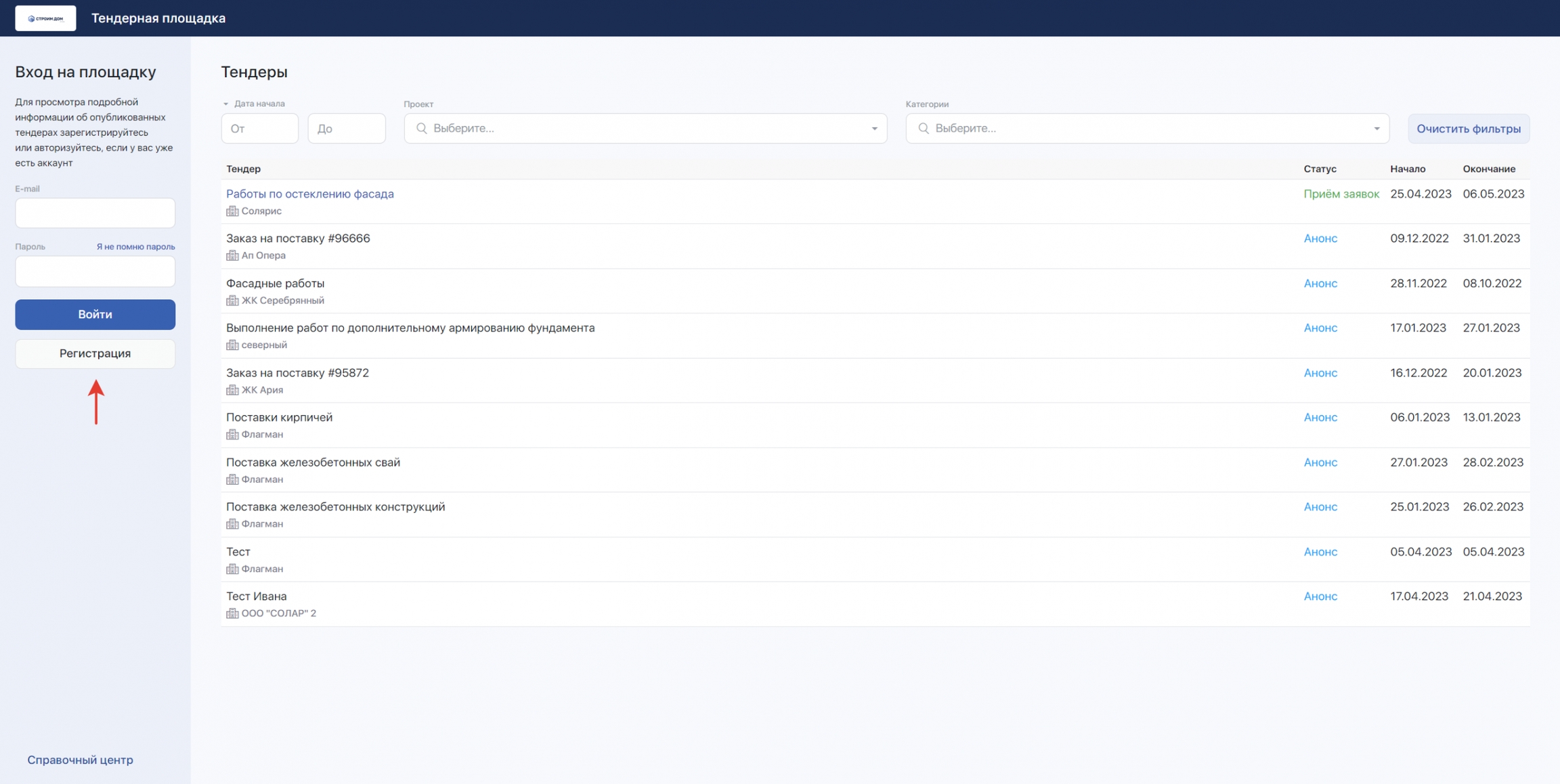Image resolution: width=1560 pixels, height=784 pixels.
Task: Click the Я не помню пароль link
Action: tap(135, 246)
